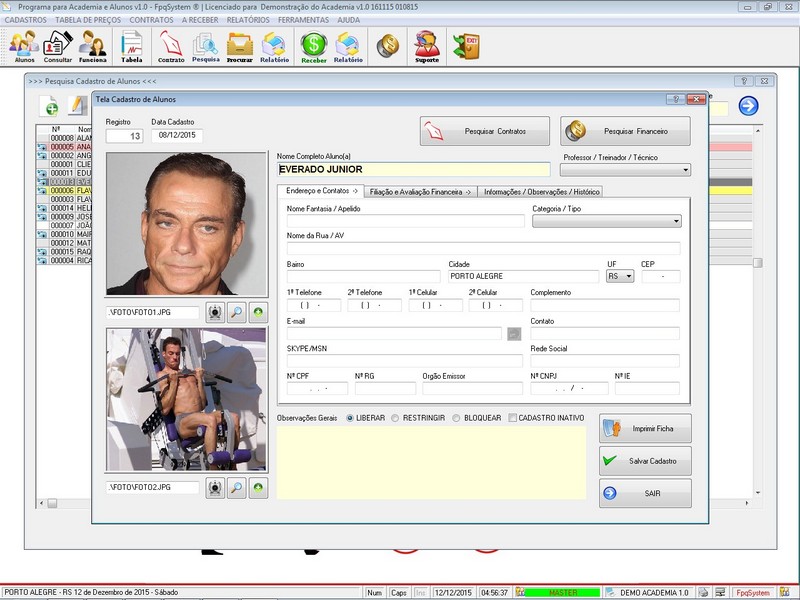Viewport: 800px width, 600px height.
Task: Click the Nº CPF input field
Action: pos(317,388)
